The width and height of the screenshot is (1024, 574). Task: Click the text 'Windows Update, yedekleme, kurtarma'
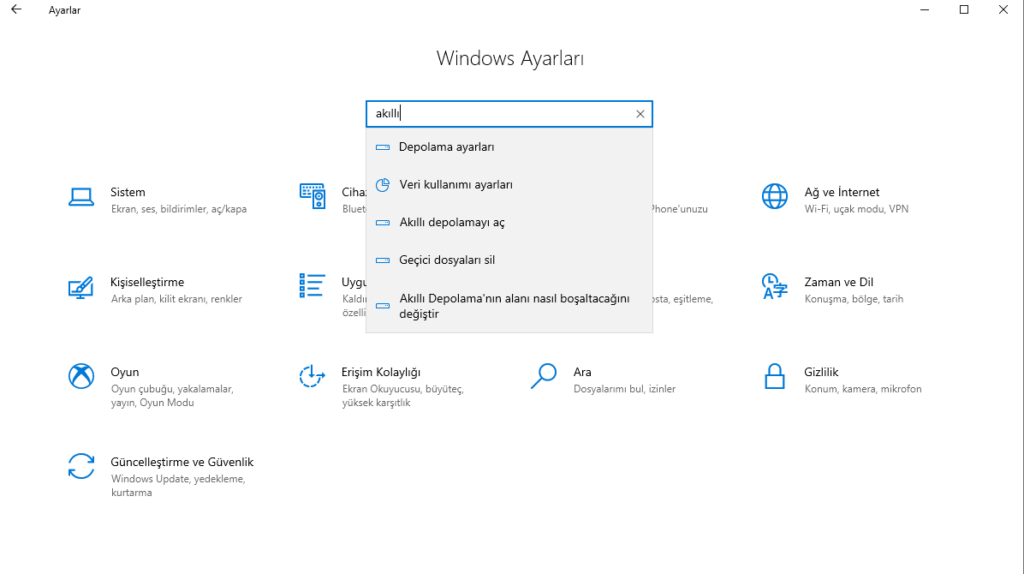tap(178, 486)
